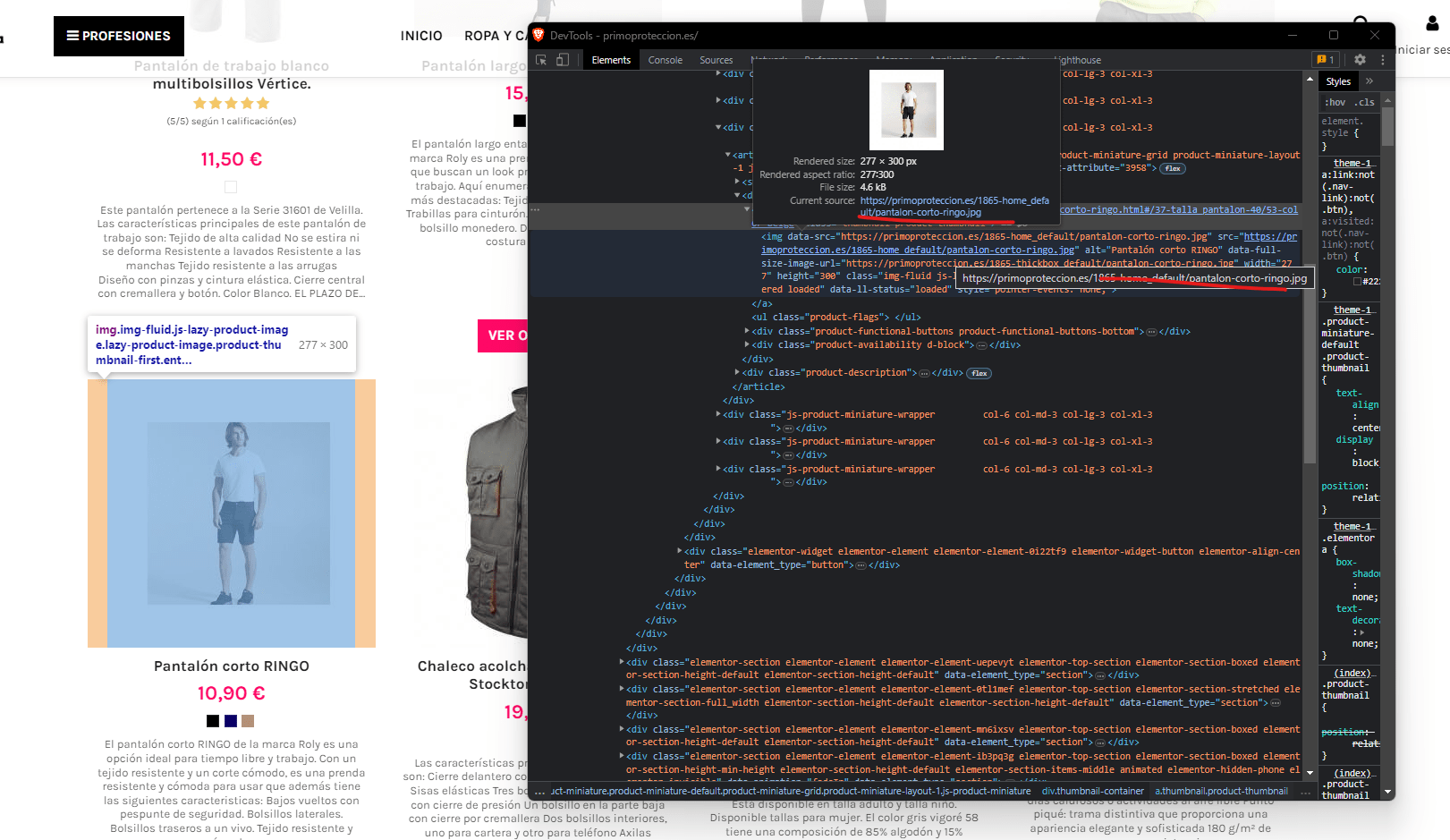Open the issues badge showing 1
Image resolution: width=1450 pixels, height=840 pixels.
click(x=1326, y=60)
